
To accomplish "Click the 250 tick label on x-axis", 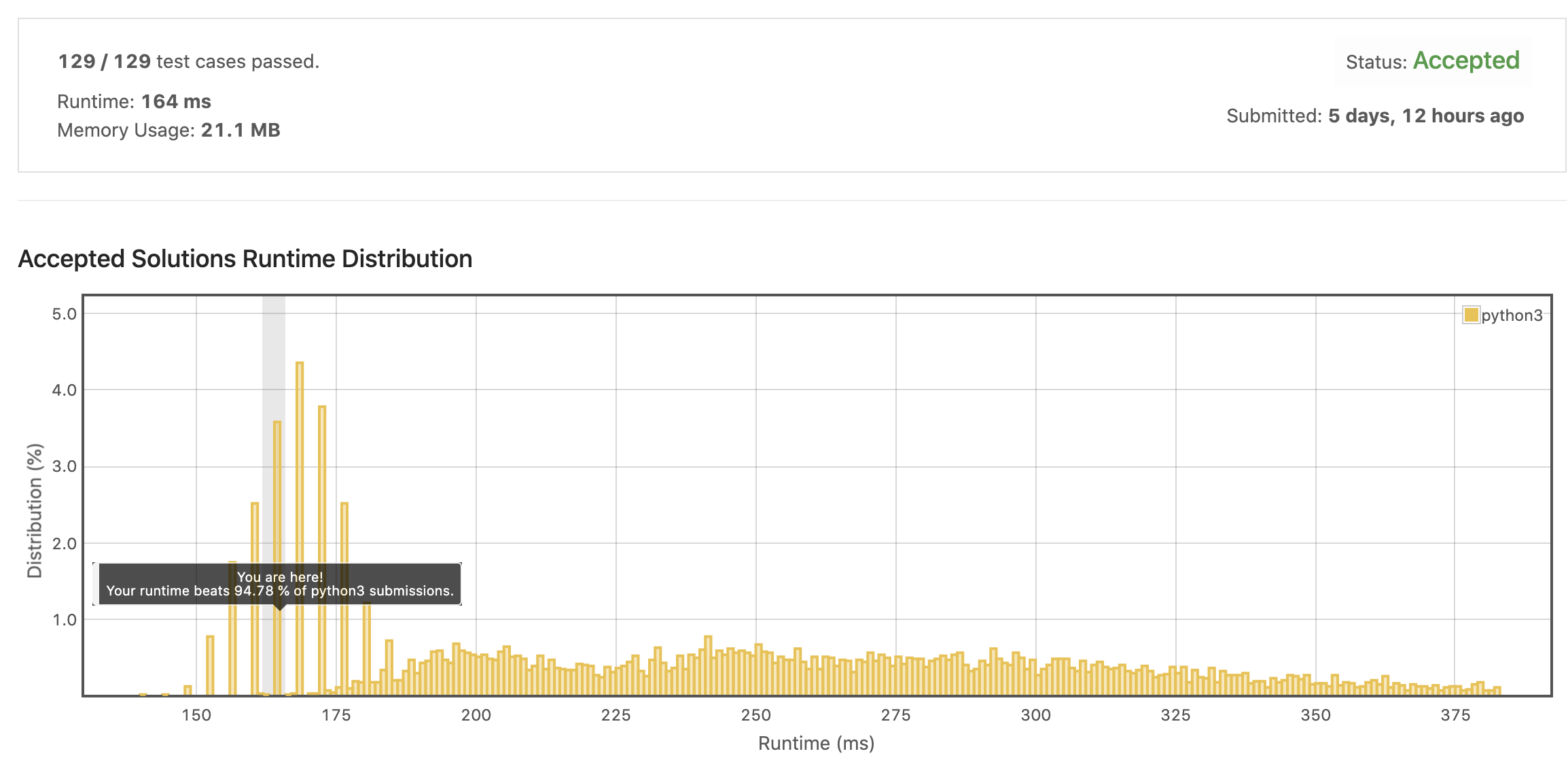I will point(755,715).
